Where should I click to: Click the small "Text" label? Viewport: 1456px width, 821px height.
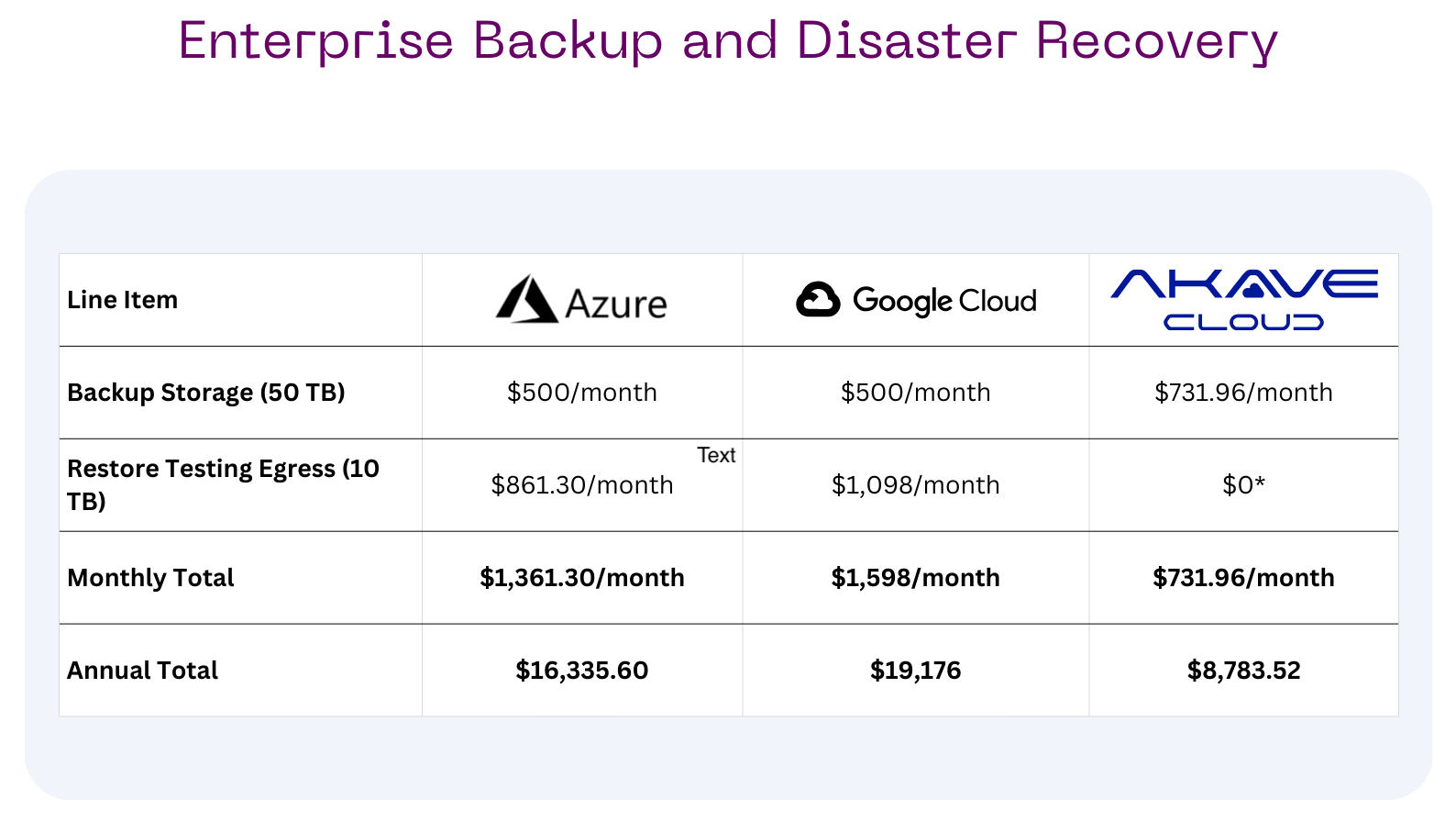pyautogui.click(x=716, y=455)
